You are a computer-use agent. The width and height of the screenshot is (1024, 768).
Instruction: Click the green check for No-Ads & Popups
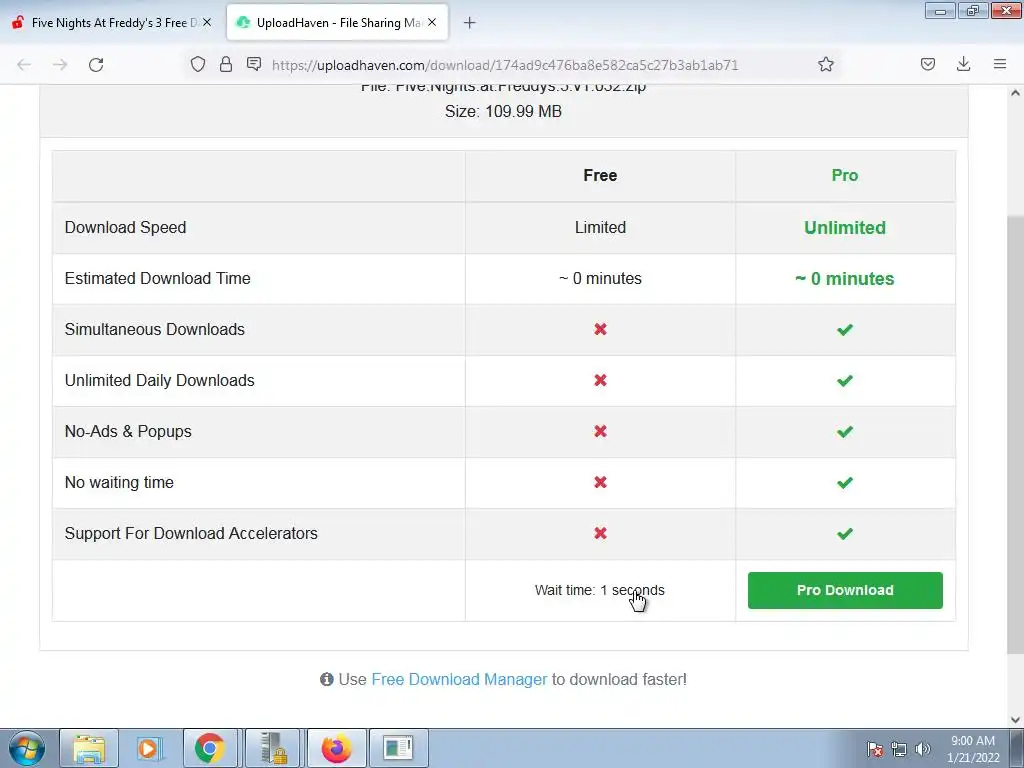click(844, 432)
